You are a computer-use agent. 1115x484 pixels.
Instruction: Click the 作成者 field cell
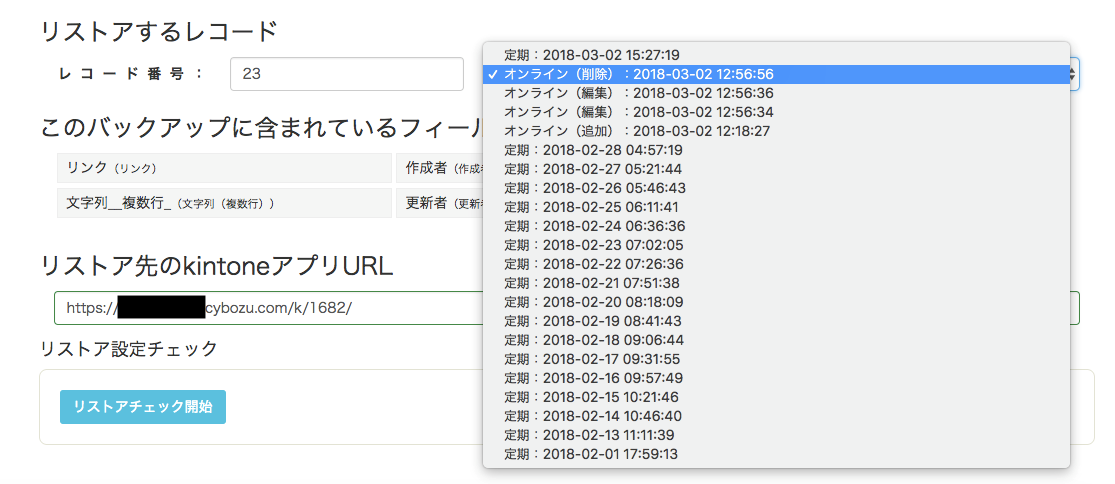tap(439, 168)
